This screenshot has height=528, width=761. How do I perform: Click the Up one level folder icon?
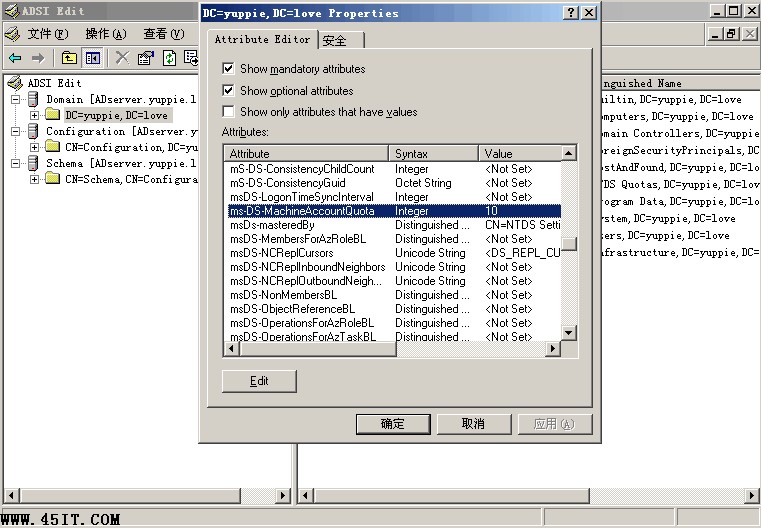[69, 59]
